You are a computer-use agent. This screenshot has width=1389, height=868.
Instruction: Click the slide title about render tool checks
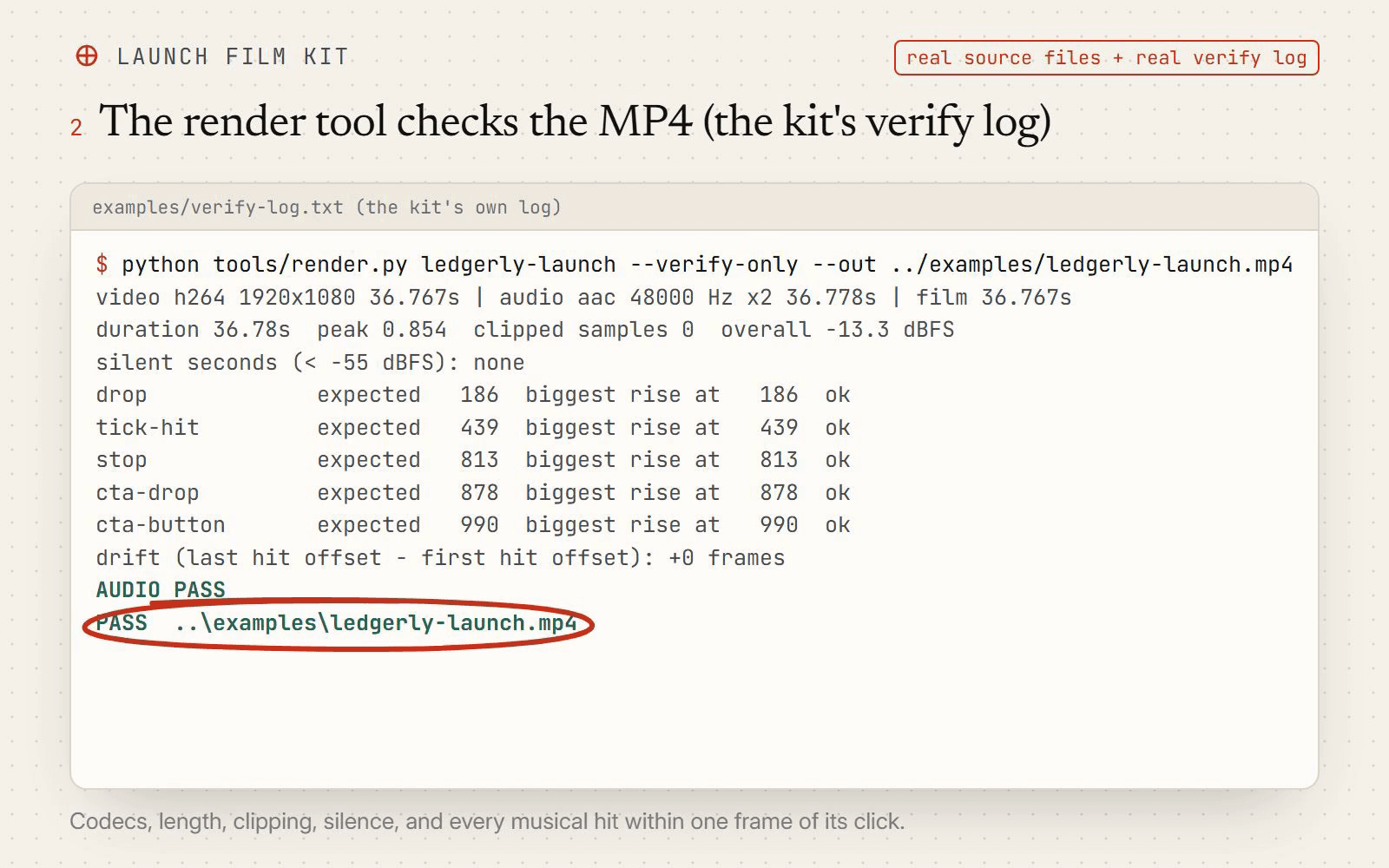pos(575,122)
